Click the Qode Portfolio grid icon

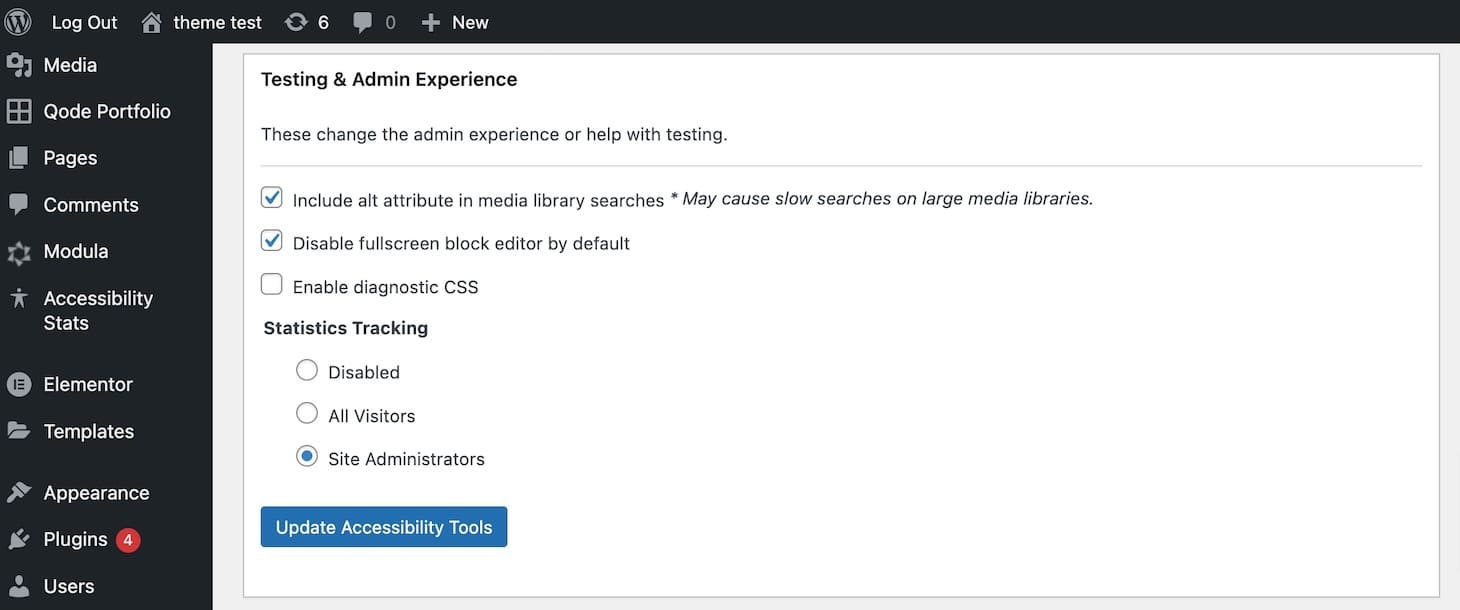coord(20,111)
